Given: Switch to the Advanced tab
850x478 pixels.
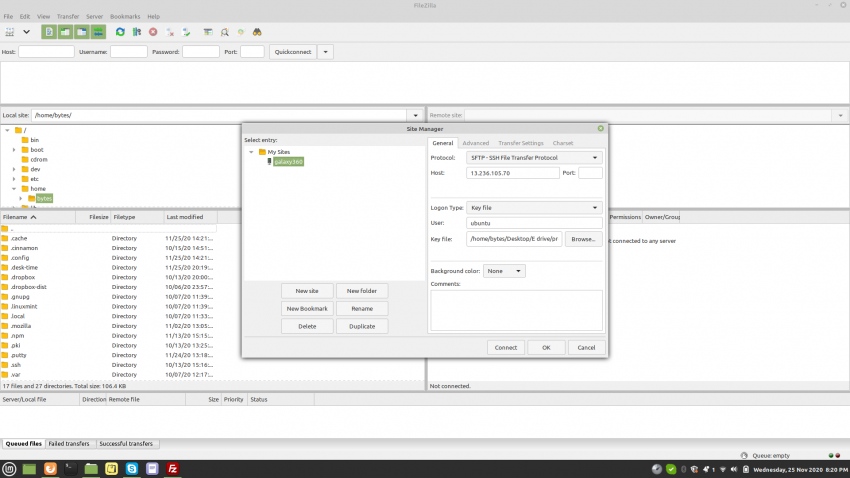Looking at the screenshot, I should point(475,143).
